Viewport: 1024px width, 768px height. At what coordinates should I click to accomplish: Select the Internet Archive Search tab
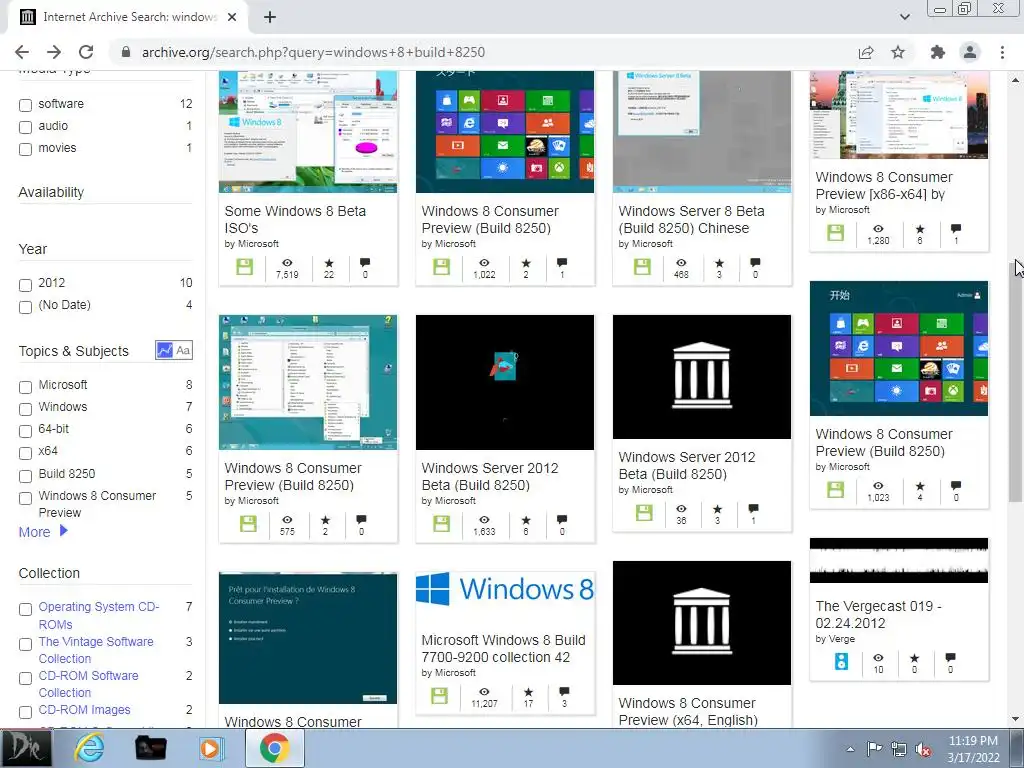click(x=129, y=18)
